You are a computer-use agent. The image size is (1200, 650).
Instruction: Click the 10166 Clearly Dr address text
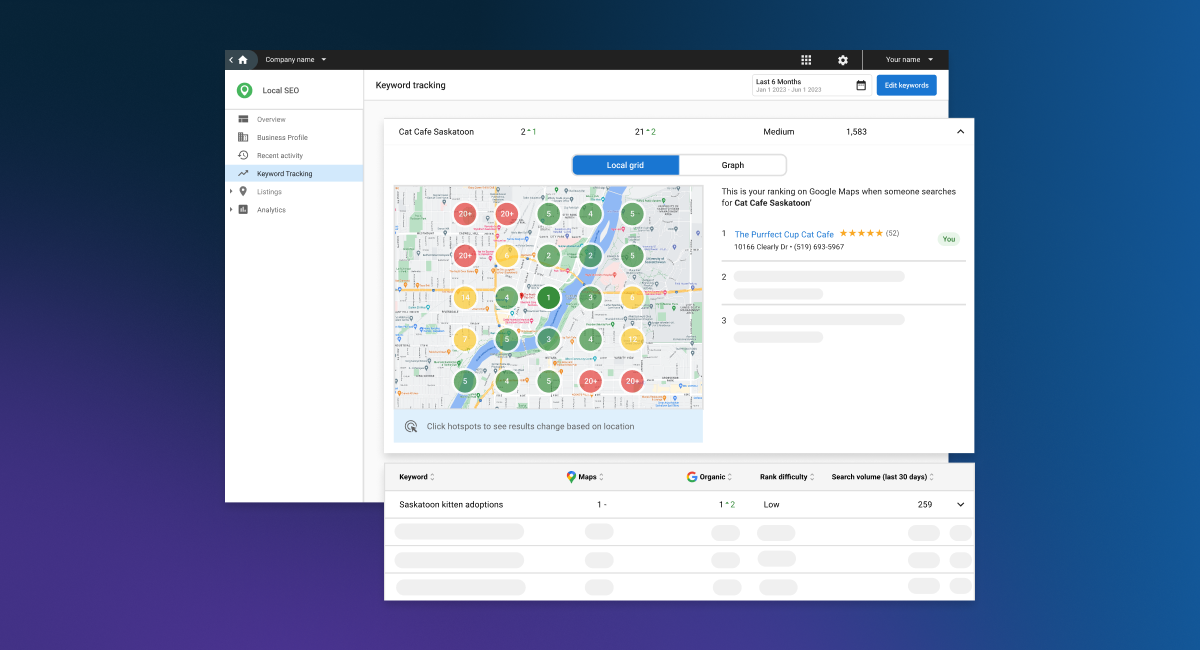[x=760, y=247]
